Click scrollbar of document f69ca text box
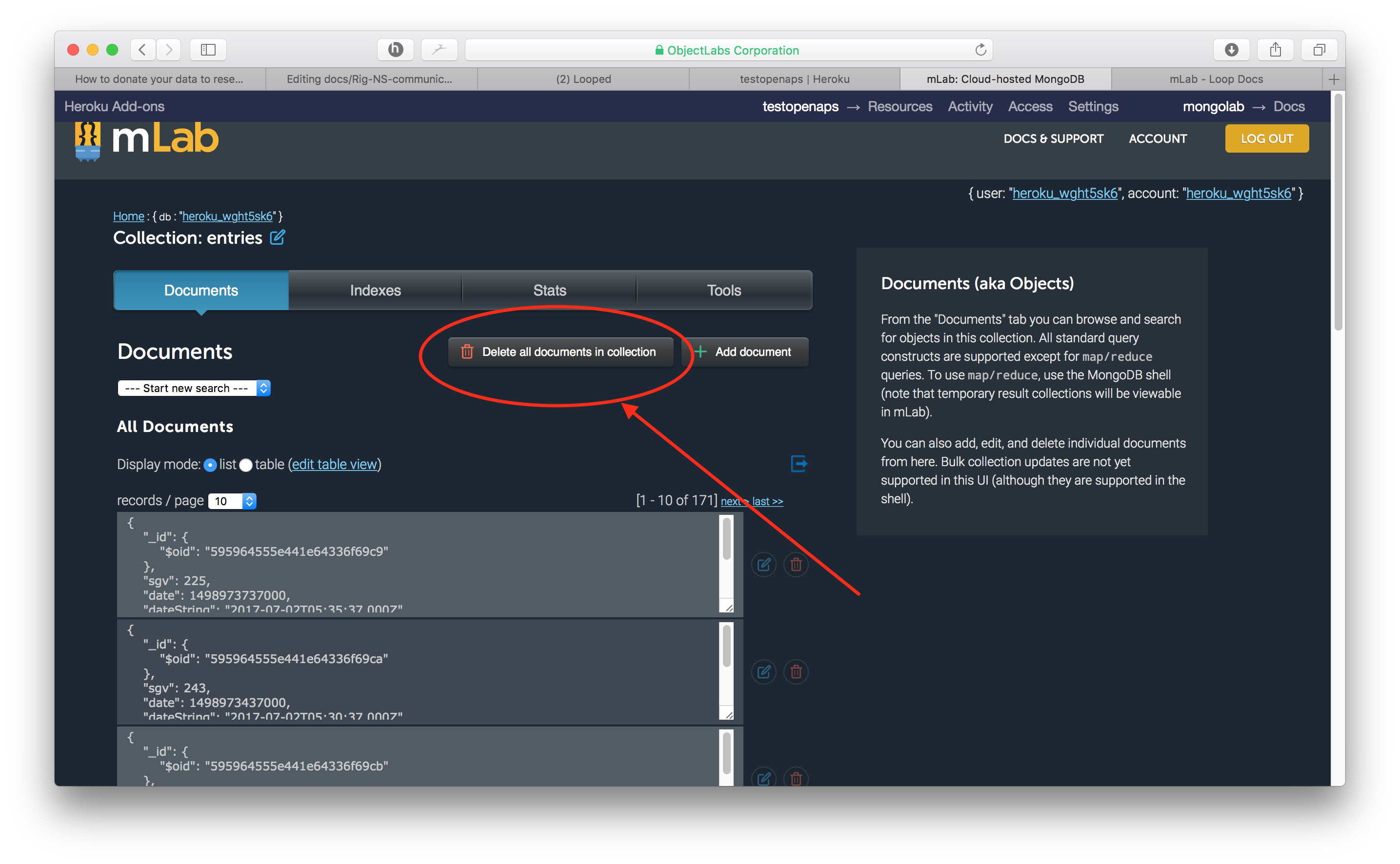 pyautogui.click(x=726, y=645)
